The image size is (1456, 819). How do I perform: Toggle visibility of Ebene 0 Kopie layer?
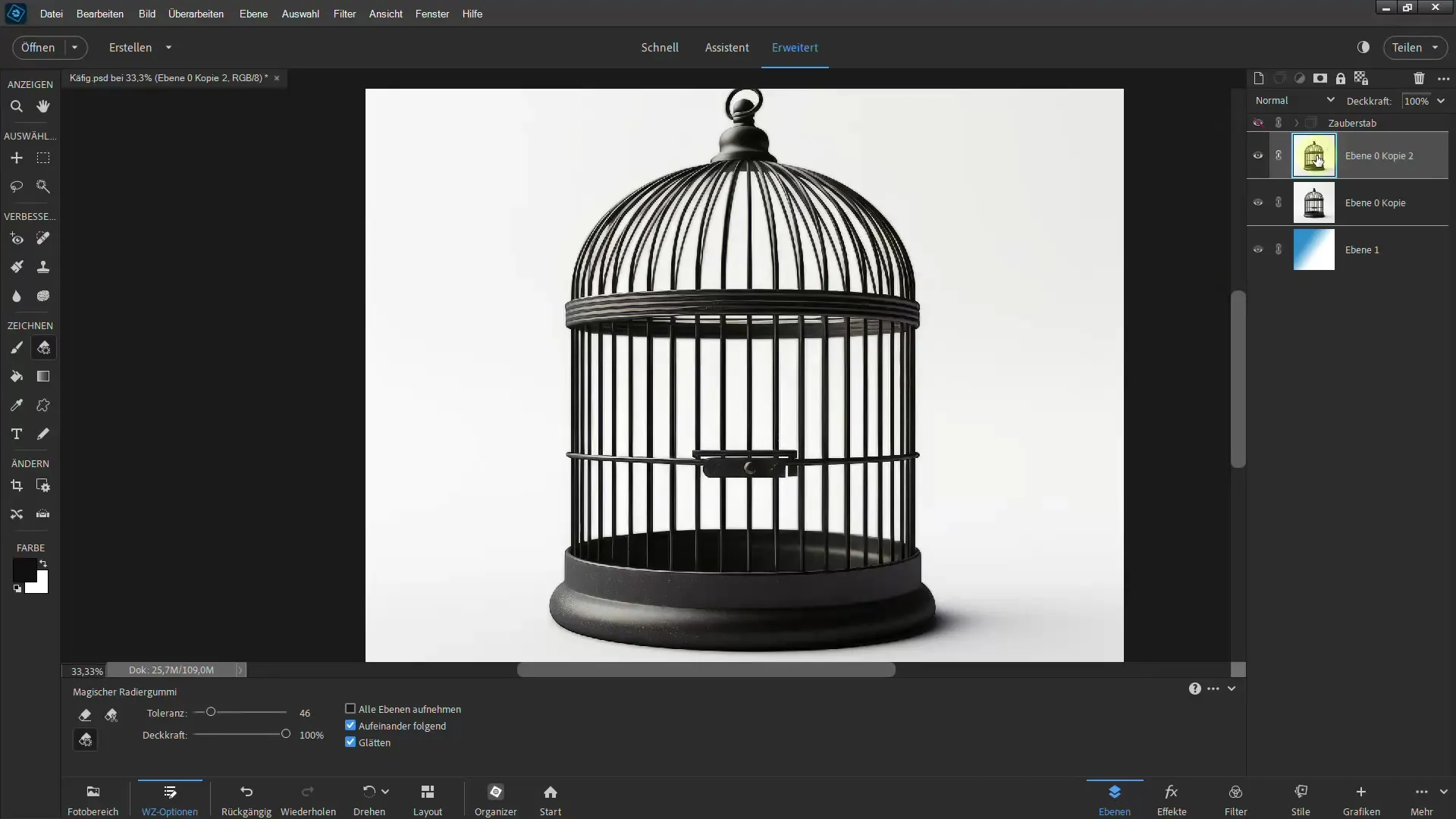click(x=1258, y=202)
